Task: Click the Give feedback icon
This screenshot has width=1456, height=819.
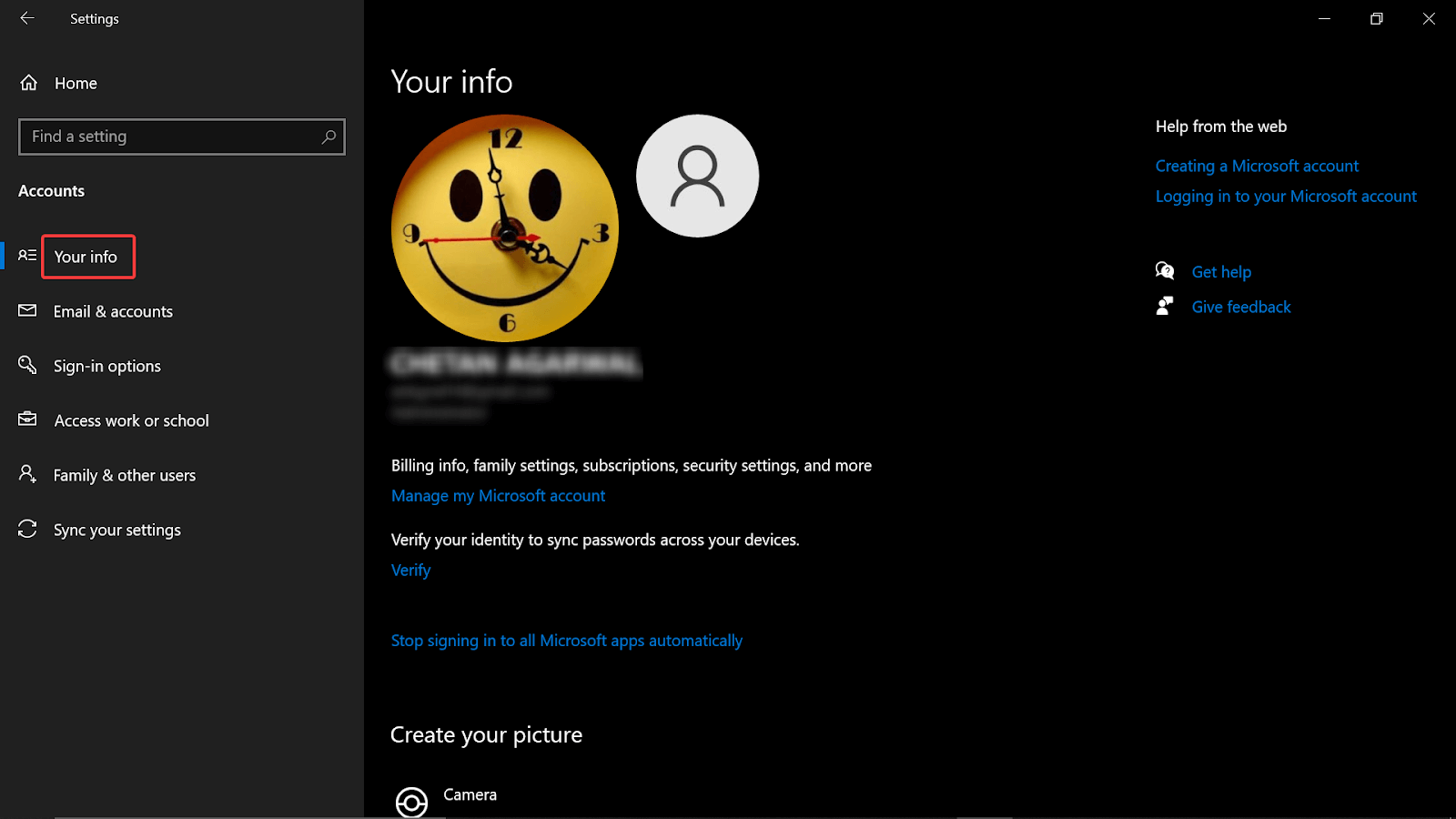Action: (1166, 306)
